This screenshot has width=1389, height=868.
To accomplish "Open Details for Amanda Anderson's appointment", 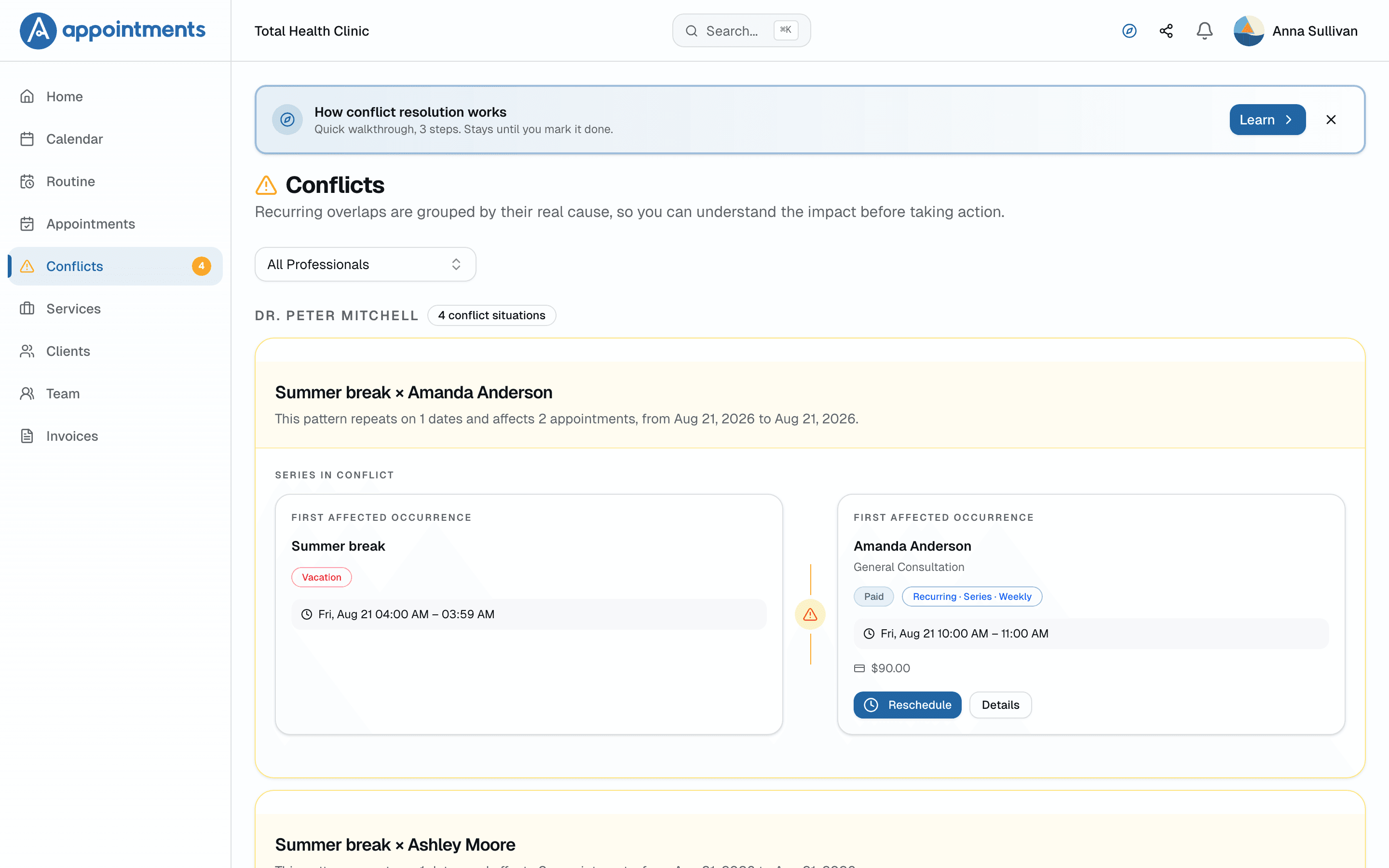I will 1000,705.
